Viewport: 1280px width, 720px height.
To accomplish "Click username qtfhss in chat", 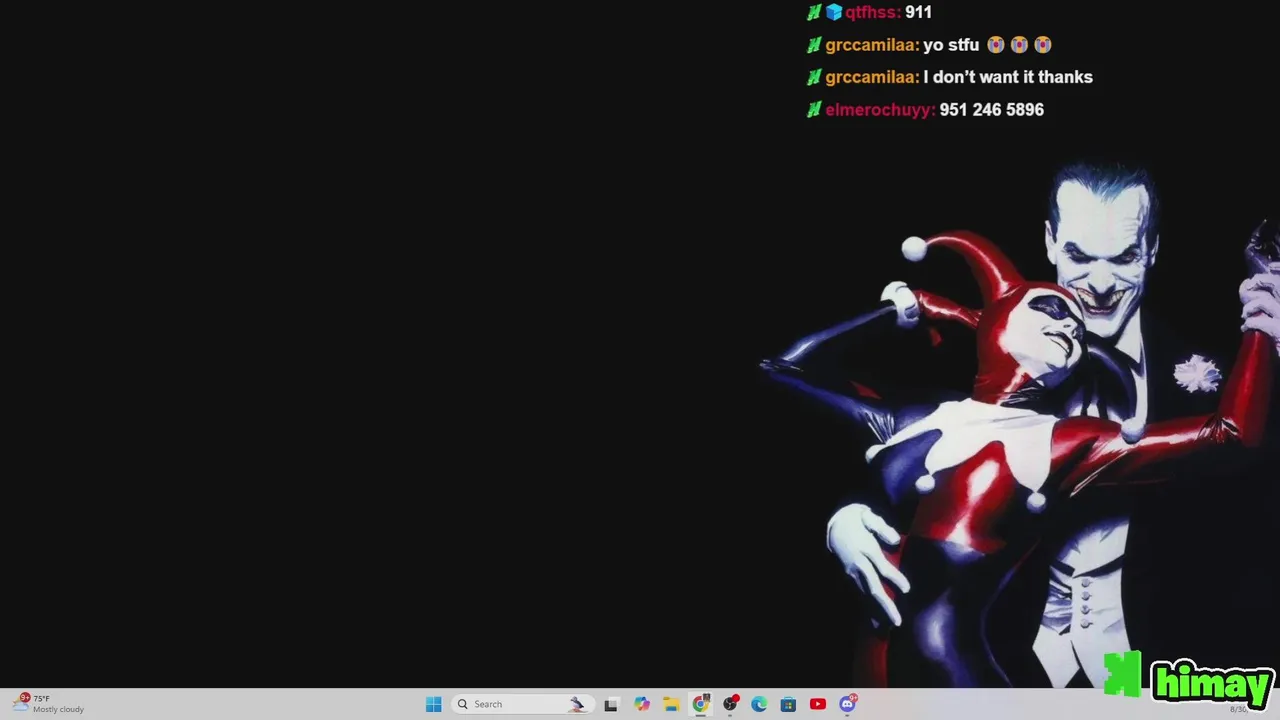I will click(x=873, y=12).
